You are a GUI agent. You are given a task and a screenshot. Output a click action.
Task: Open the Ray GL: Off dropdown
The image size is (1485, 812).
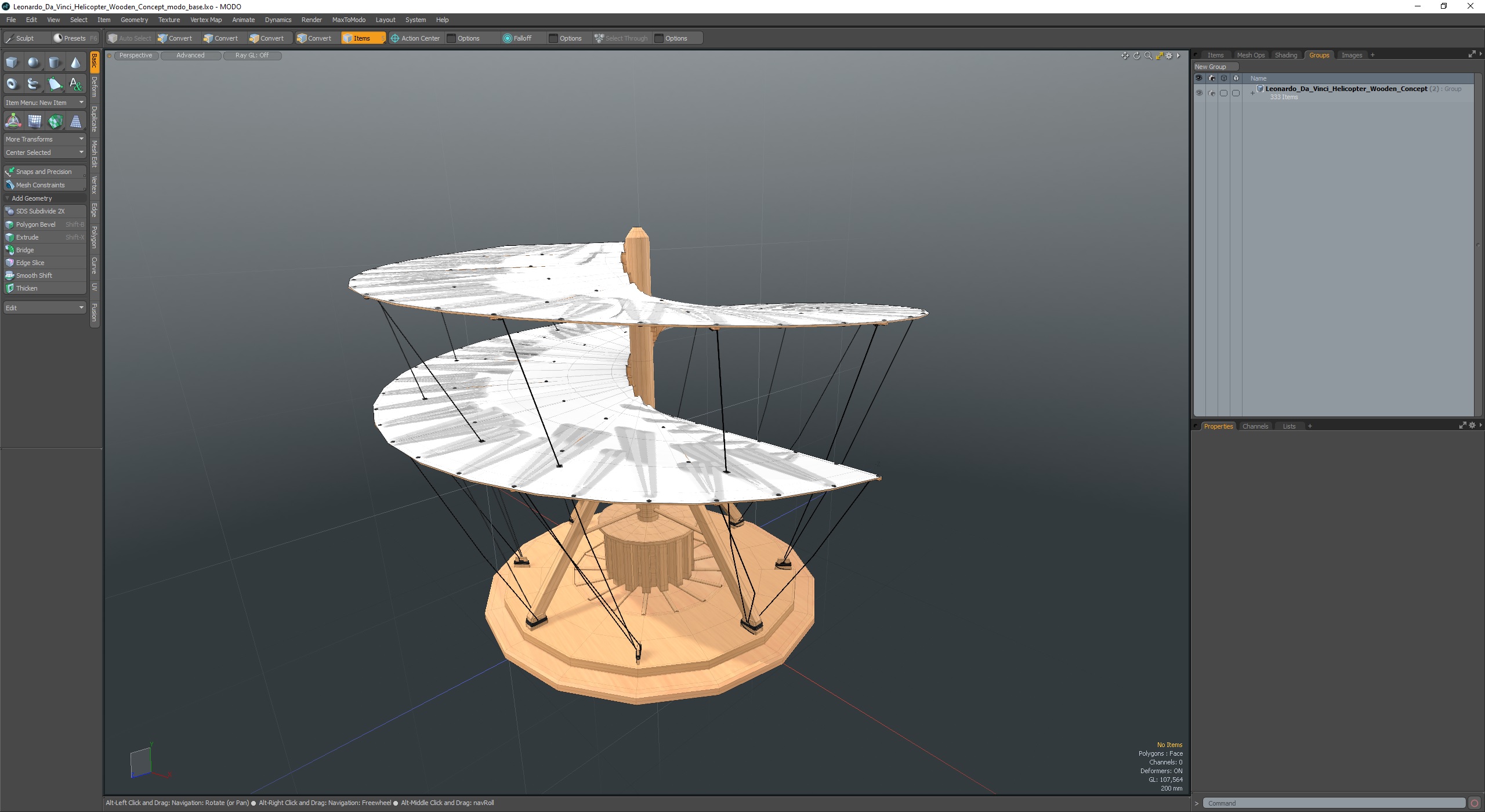pyautogui.click(x=252, y=56)
